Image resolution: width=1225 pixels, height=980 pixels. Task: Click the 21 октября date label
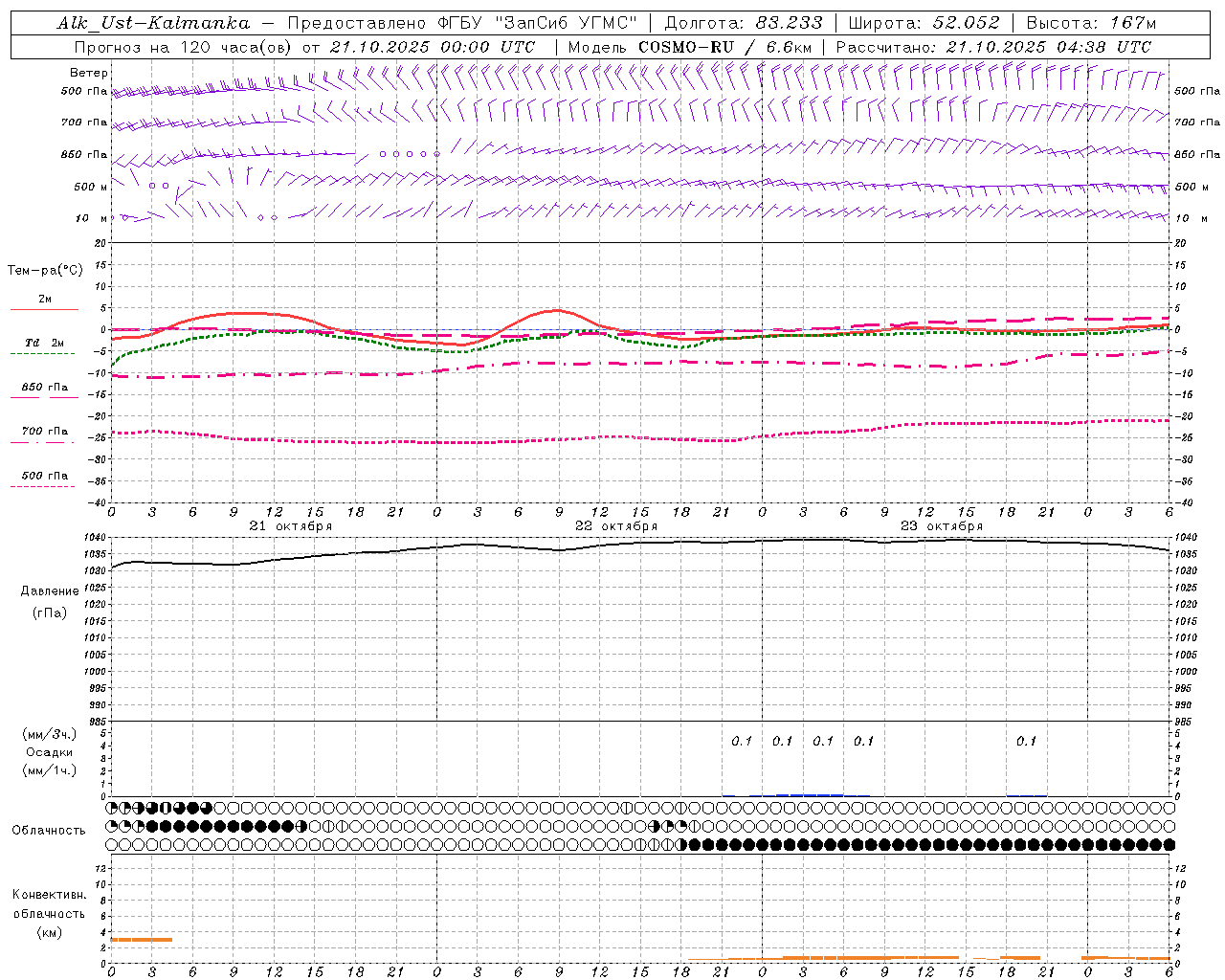pos(291,526)
